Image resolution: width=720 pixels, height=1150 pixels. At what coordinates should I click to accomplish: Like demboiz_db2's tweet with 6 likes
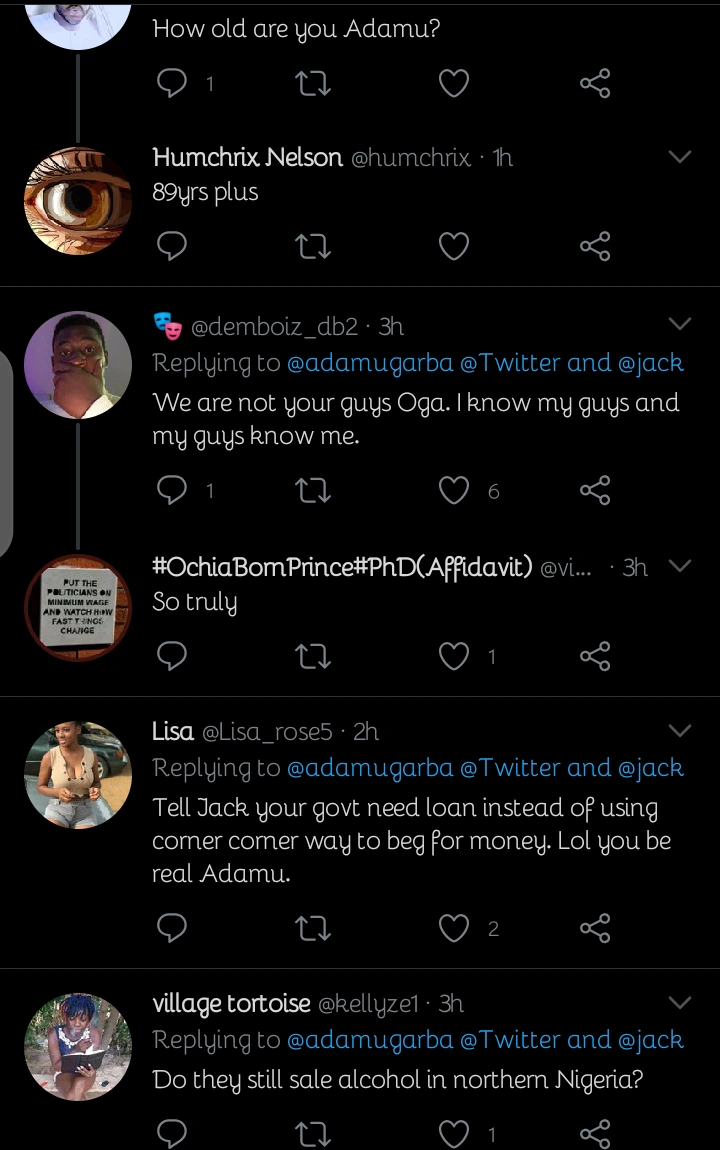(x=454, y=490)
